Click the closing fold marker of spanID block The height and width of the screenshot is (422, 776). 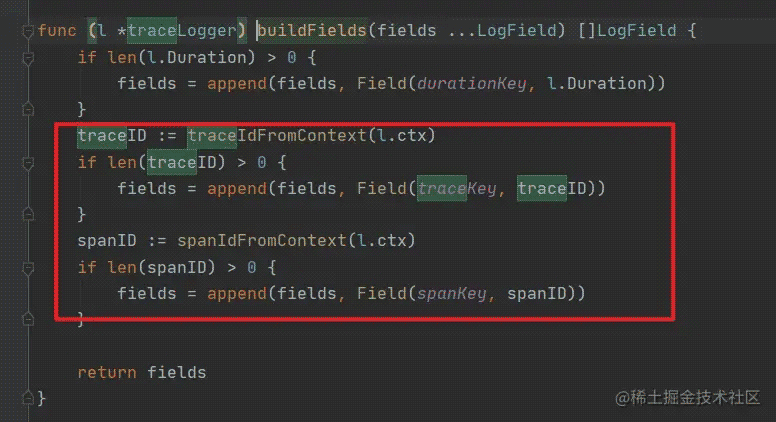28,320
